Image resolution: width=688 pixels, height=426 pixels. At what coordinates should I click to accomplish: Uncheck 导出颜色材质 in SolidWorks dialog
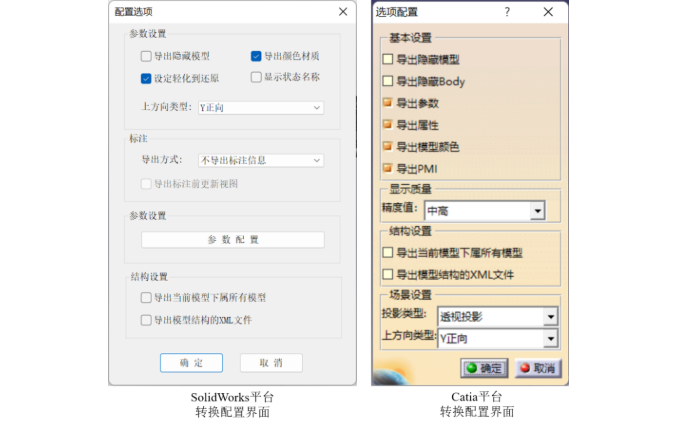[256, 56]
